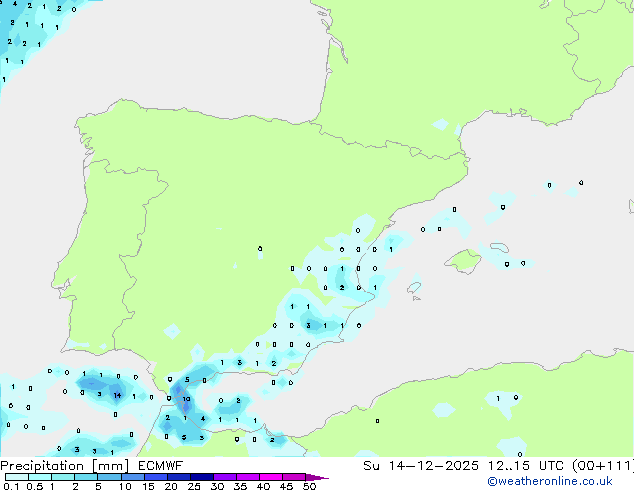Click the legend label '50'
The image size is (634, 490).
point(310,486)
